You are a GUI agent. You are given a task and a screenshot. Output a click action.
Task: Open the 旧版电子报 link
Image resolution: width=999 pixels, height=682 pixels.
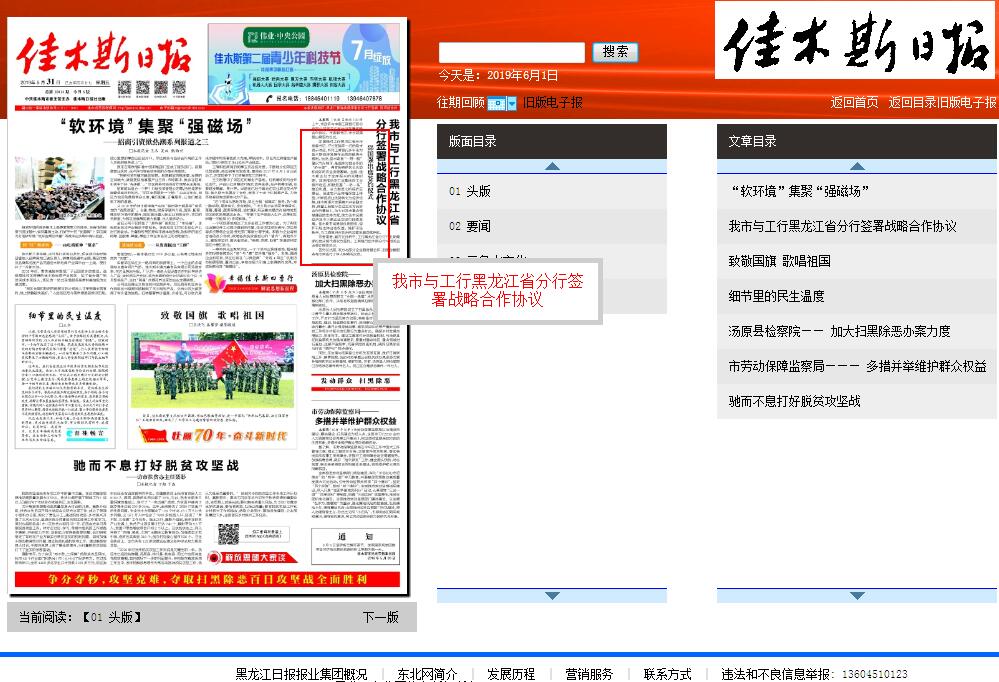(552, 102)
